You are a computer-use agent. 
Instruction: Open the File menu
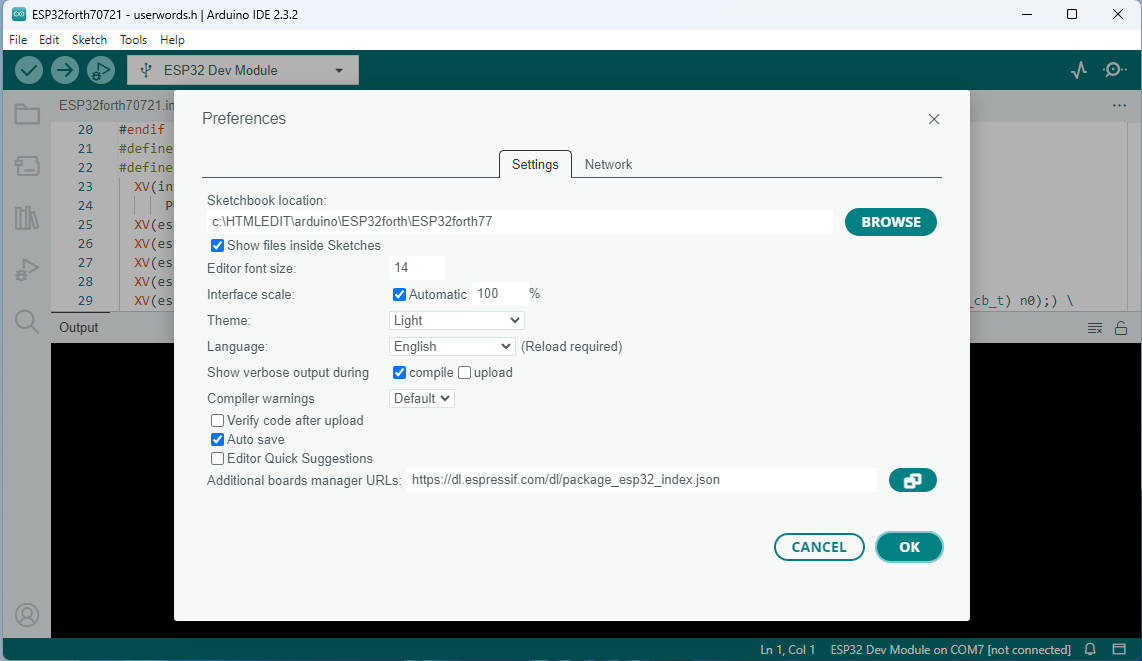click(17, 40)
